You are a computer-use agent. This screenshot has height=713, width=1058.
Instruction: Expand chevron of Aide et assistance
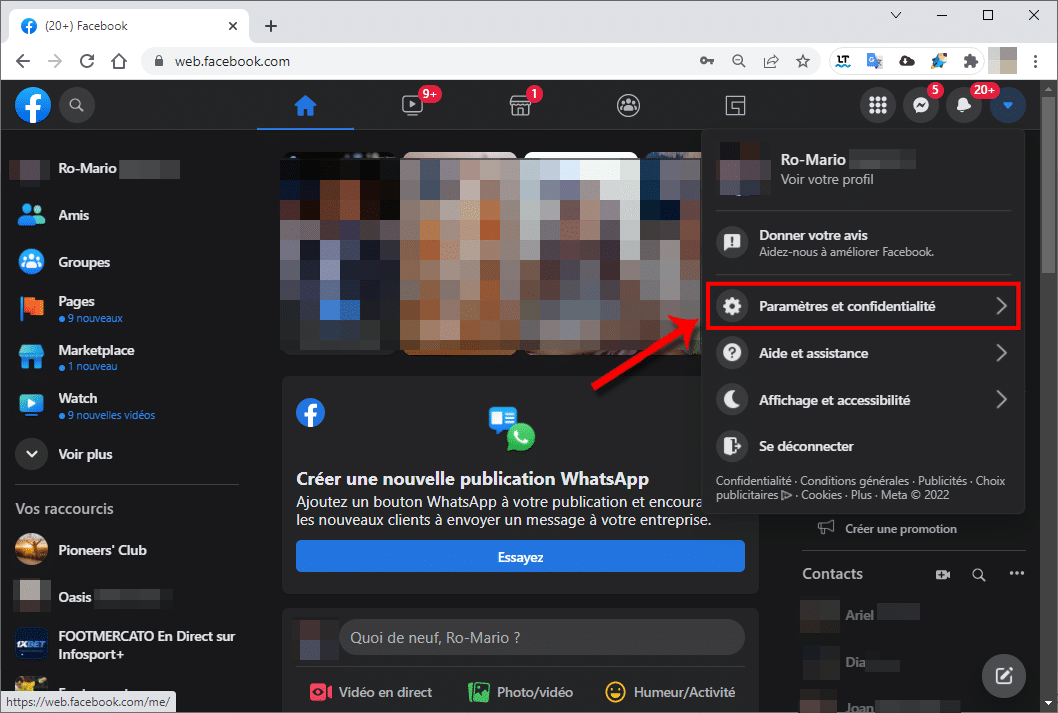pos(1001,353)
